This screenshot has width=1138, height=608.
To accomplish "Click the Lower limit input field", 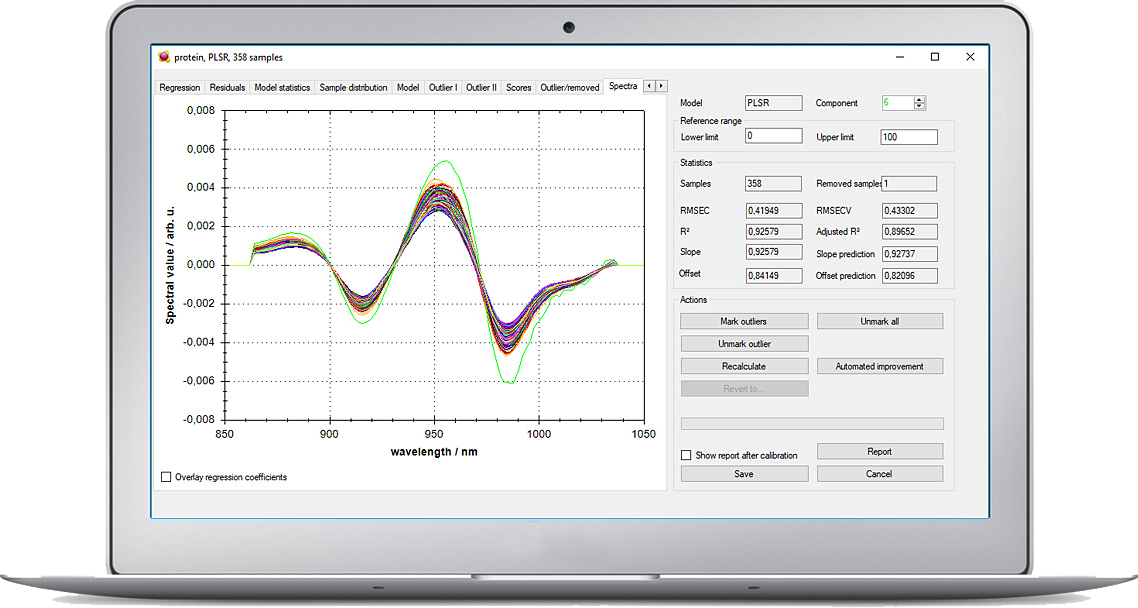I will tap(773, 136).
